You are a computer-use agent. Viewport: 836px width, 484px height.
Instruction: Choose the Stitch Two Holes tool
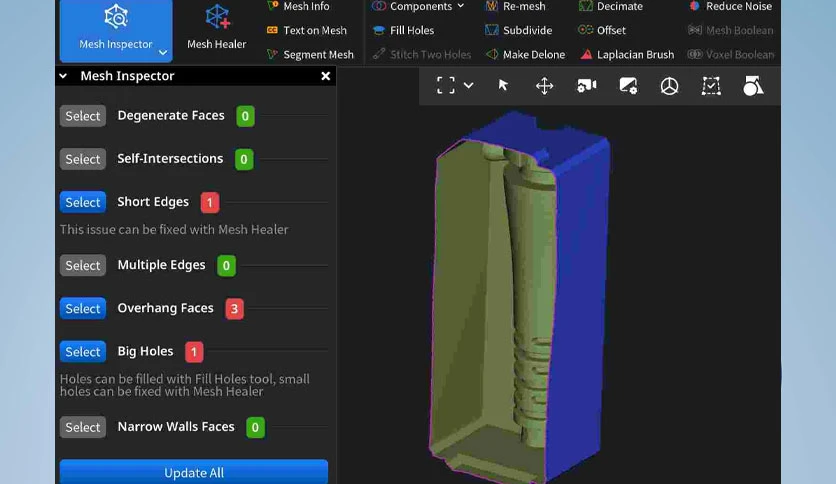(x=422, y=54)
